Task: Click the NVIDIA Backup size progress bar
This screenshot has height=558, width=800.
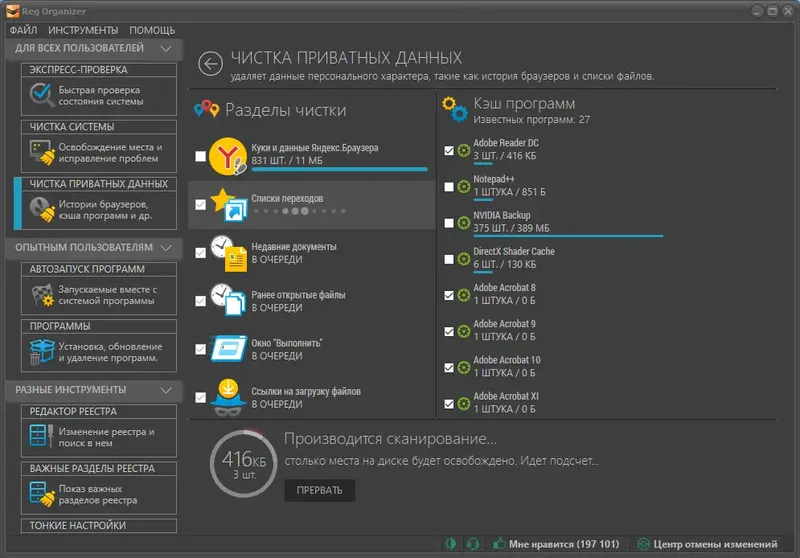Action: tap(568, 236)
